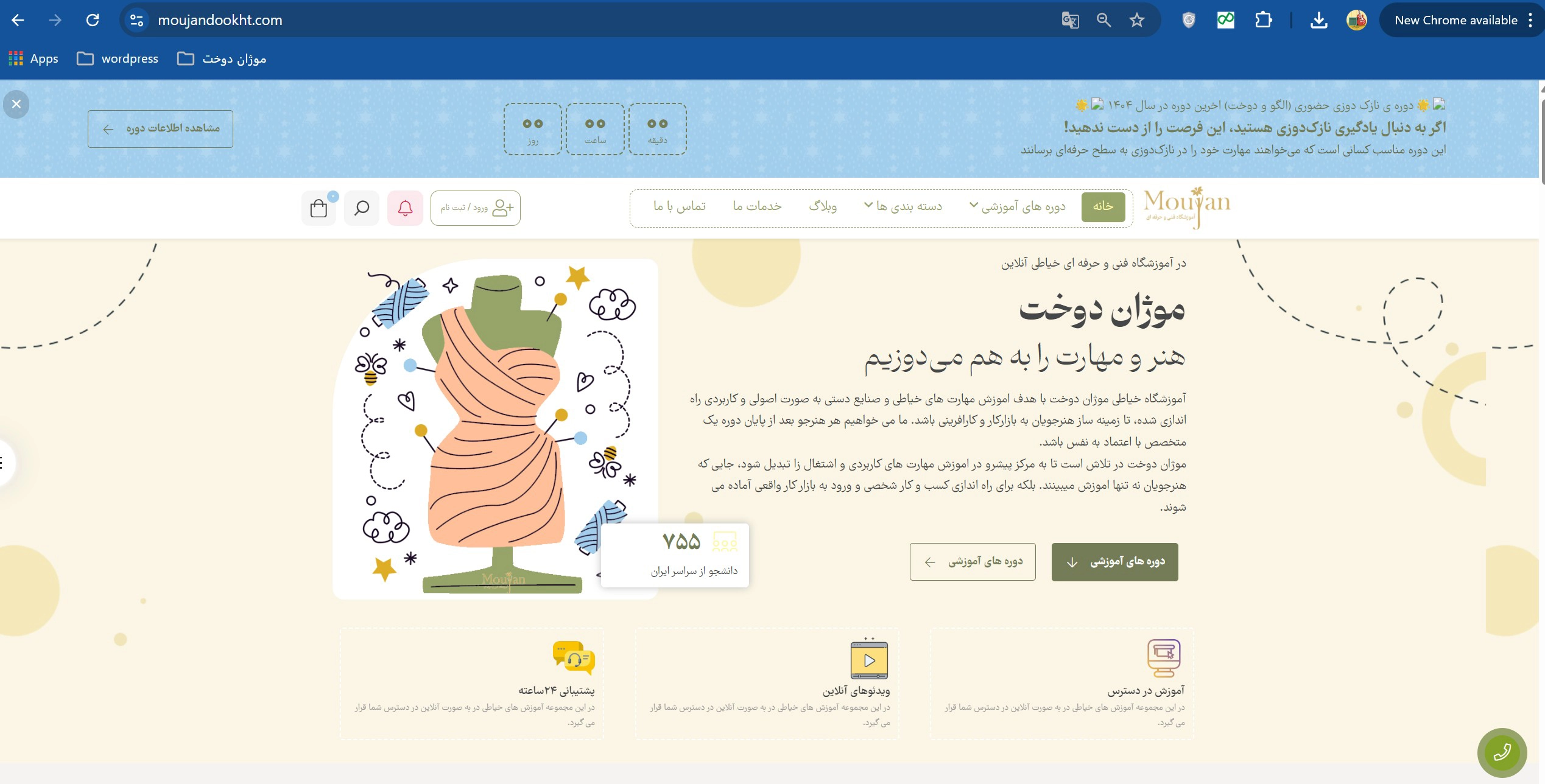Open site information icon in address bar
1545x784 pixels.
pyautogui.click(x=137, y=20)
